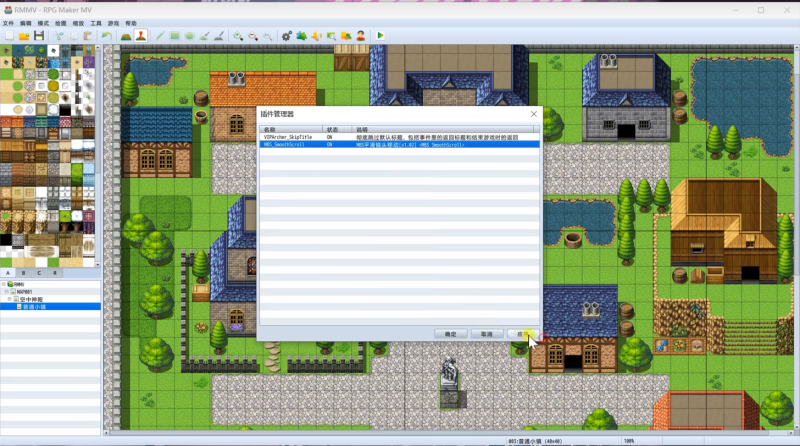Screen dimensions: 800x446
Task: Click the map view horizontal scrollbar
Action: 449,433
